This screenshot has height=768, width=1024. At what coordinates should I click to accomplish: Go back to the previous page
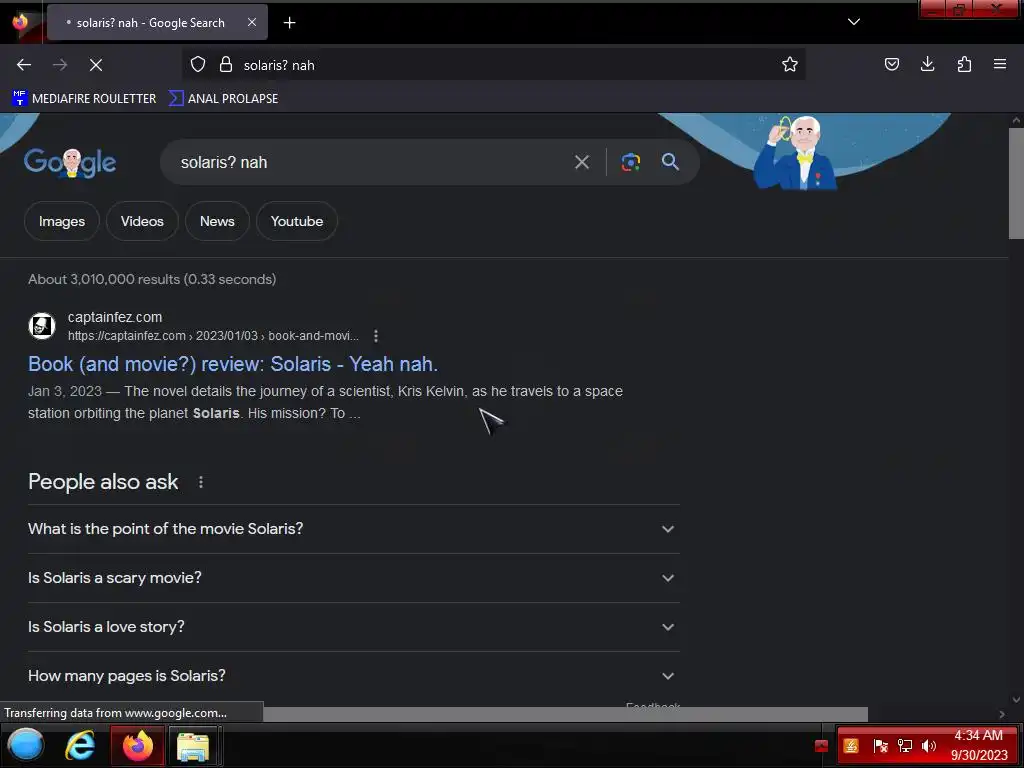pyautogui.click(x=24, y=65)
